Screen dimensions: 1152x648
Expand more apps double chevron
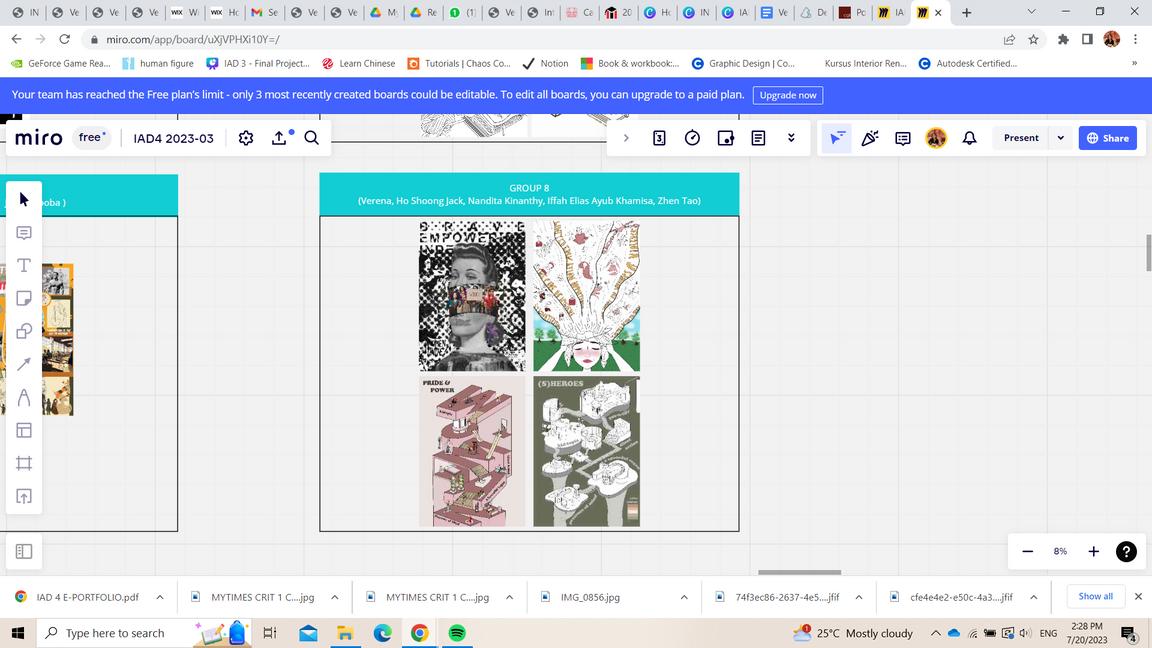pyautogui.click(x=791, y=138)
